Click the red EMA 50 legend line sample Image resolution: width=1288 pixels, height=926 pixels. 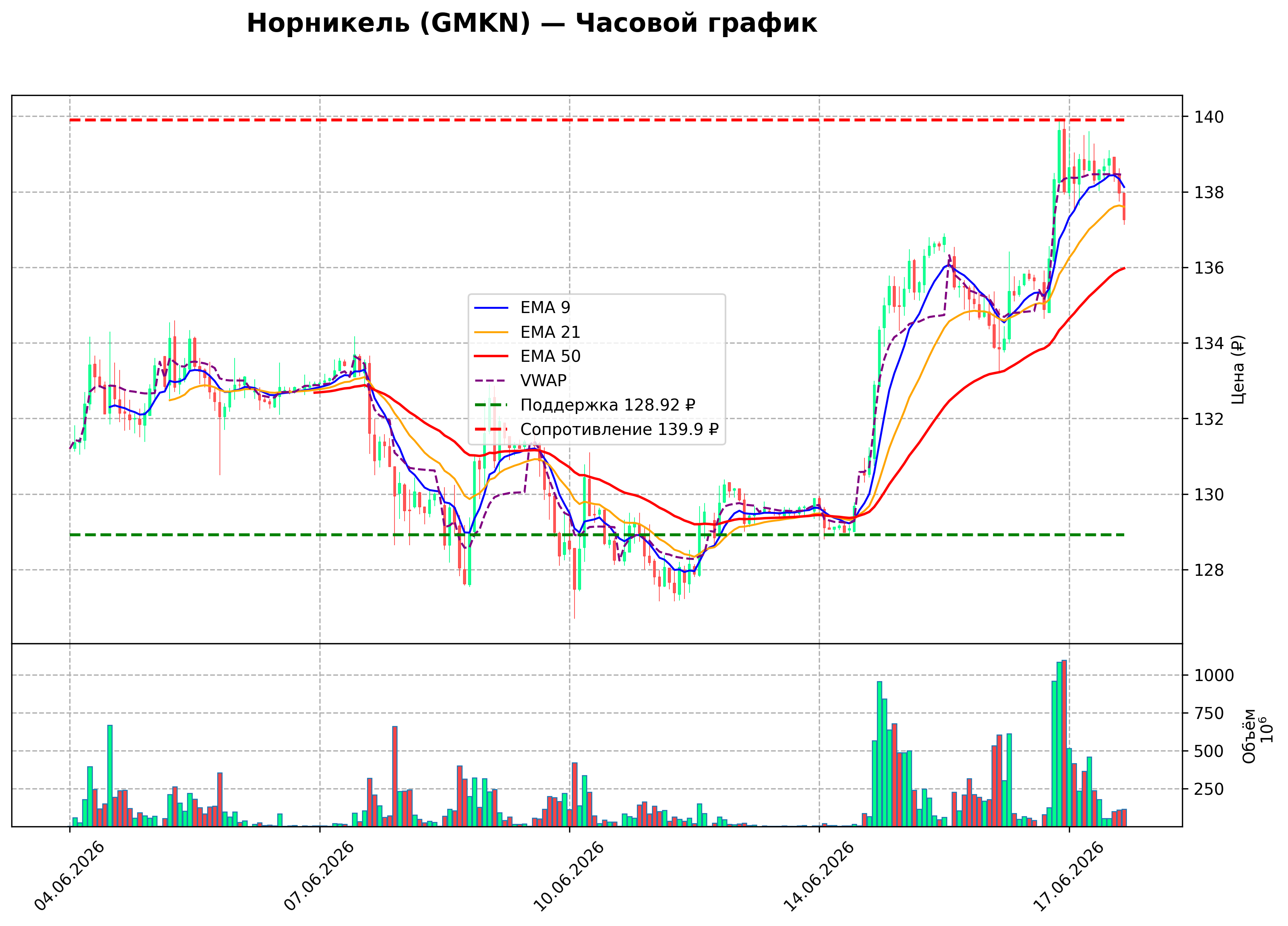tap(491, 356)
